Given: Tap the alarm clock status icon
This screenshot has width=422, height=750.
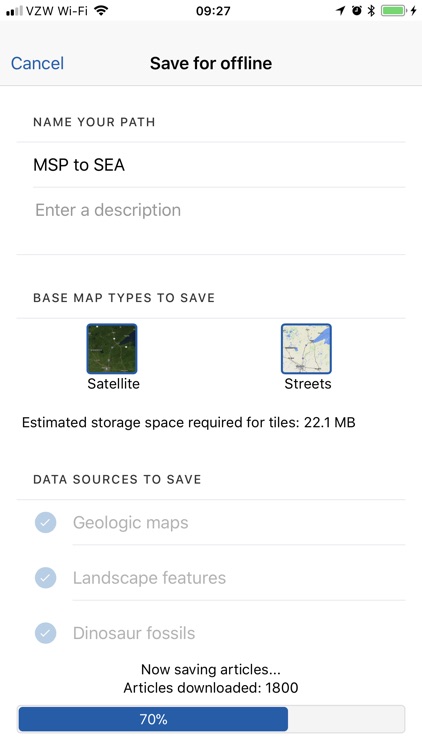Looking at the screenshot, I should click(356, 10).
